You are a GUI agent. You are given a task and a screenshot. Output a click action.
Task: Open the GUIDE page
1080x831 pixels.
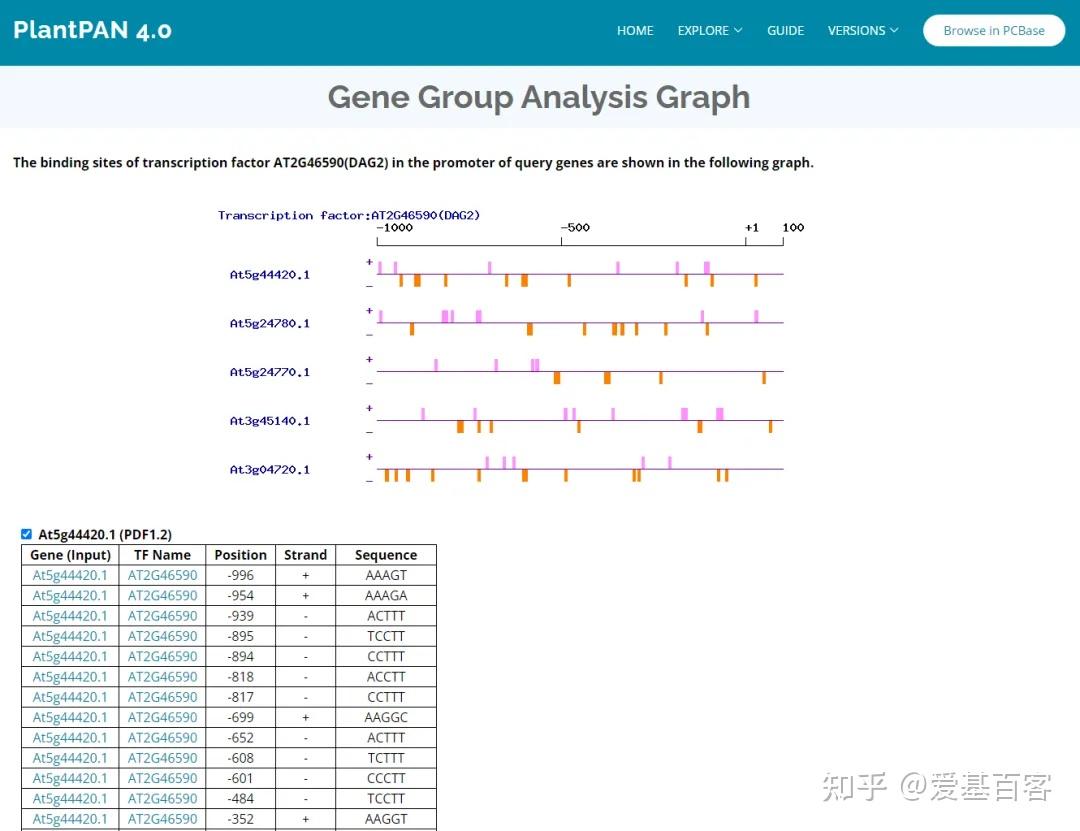[785, 30]
